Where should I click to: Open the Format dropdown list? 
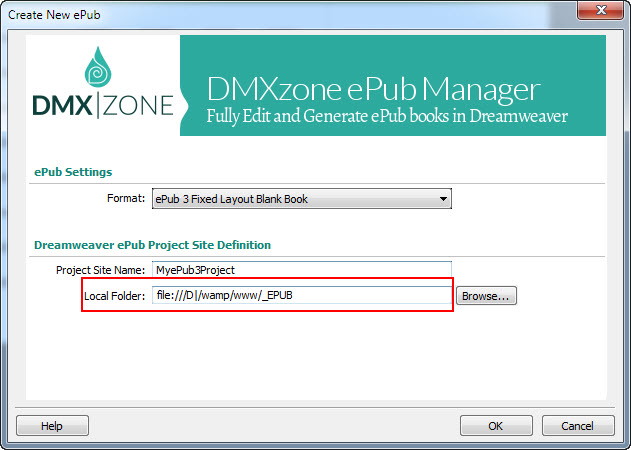[x=301, y=198]
